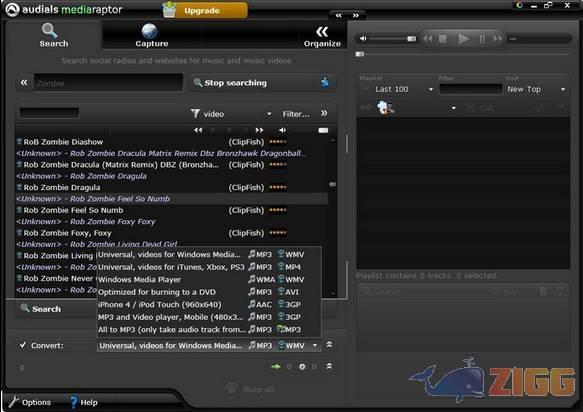The image size is (583, 412).
Task: Click rewind in results preview player
Action: pos(198,130)
